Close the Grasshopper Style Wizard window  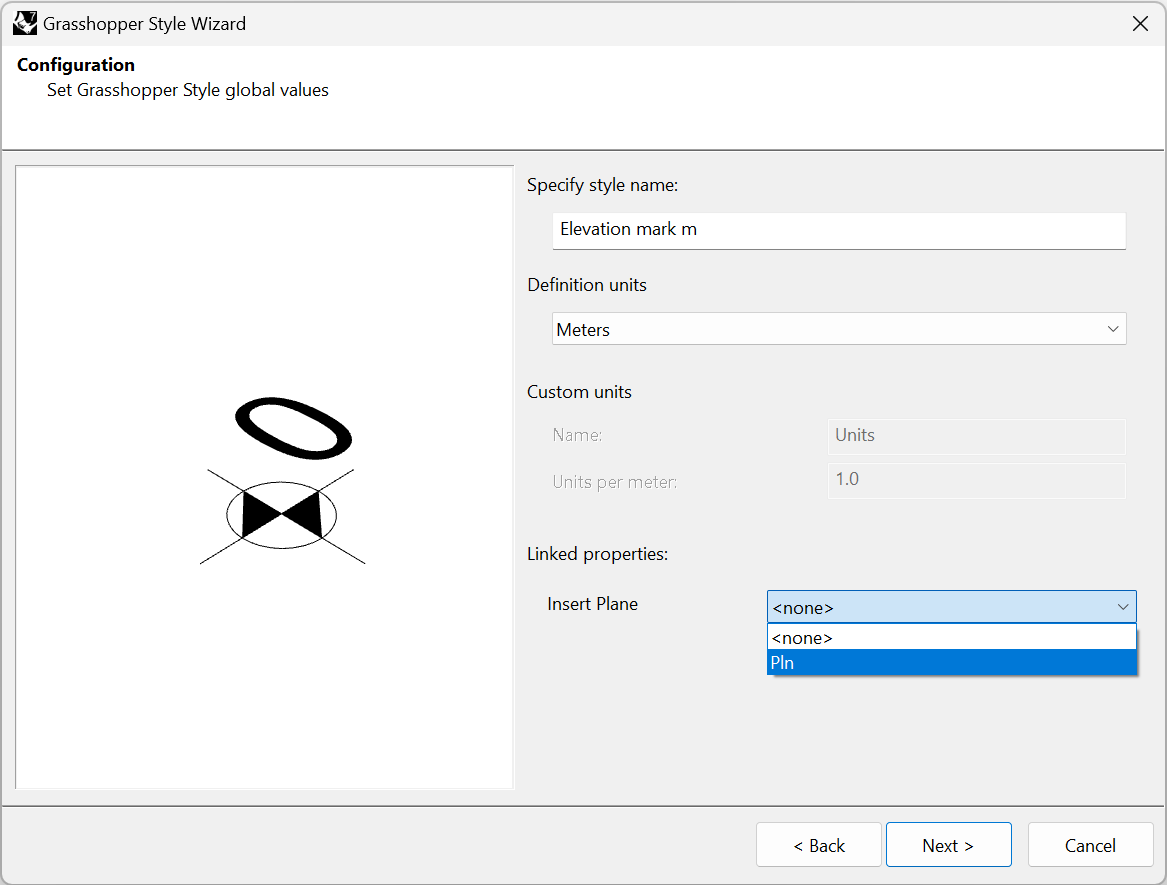click(x=1139, y=24)
